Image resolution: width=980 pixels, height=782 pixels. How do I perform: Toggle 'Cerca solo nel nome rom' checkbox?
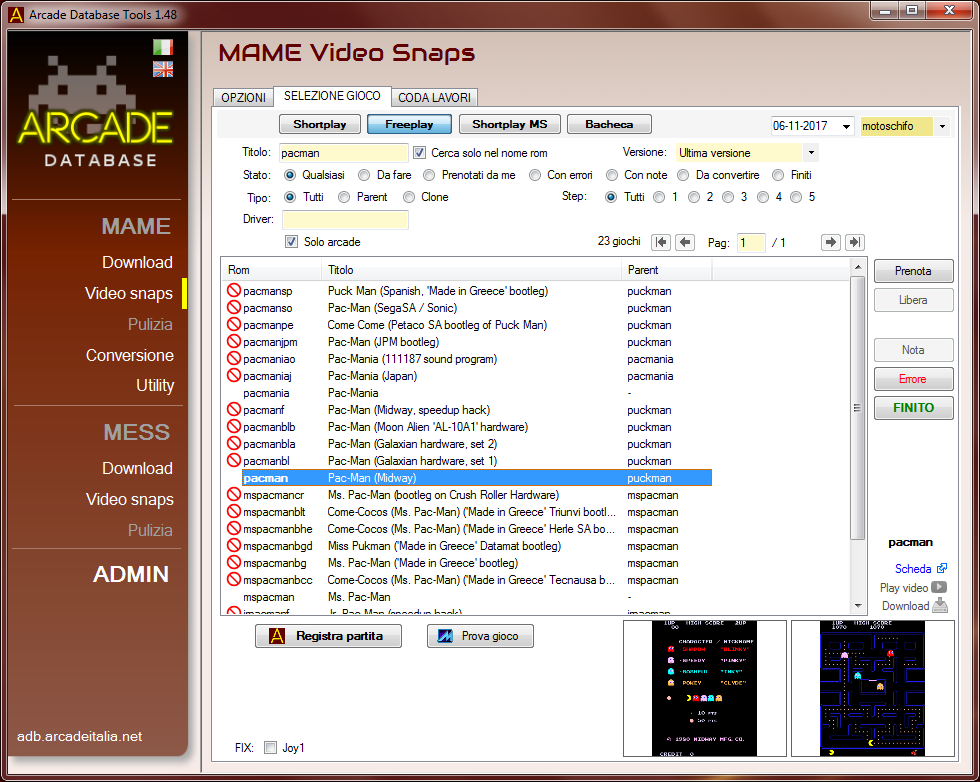tap(419, 153)
